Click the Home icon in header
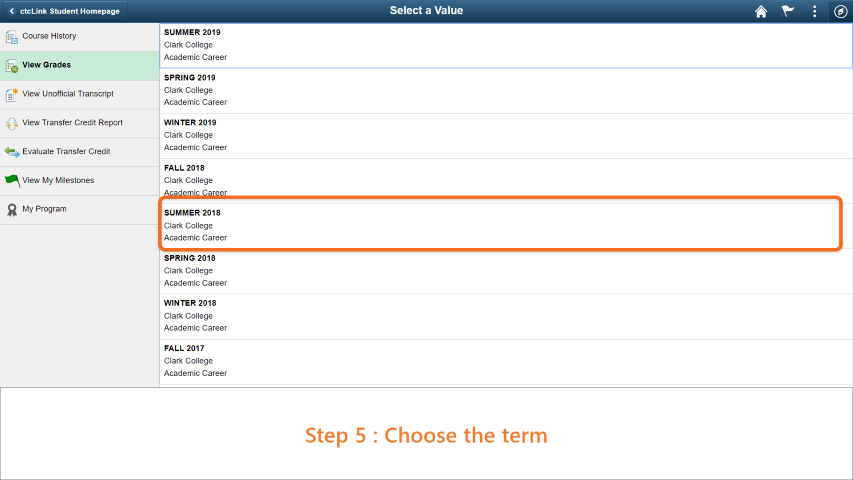This screenshot has width=853, height=480. (x=761, y=11)
